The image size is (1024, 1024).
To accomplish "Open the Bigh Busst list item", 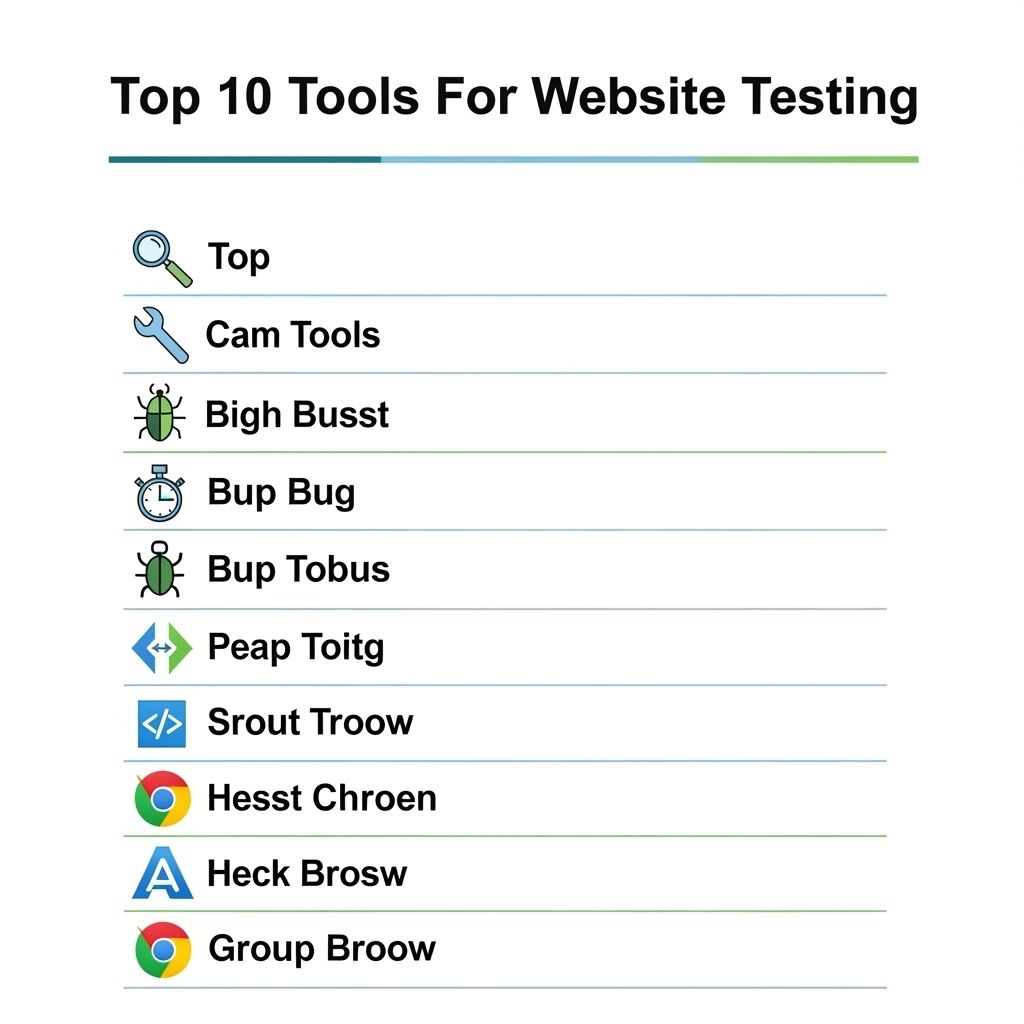I will tap(297, 414).
